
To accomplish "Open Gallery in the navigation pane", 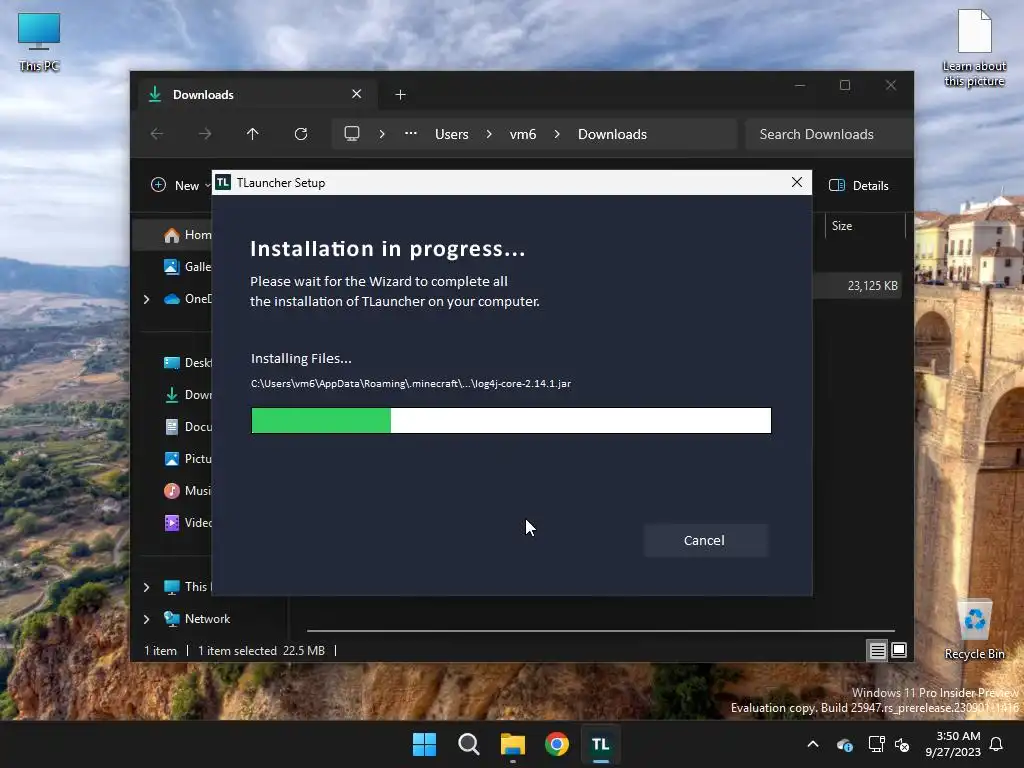I will tap(186, 266).
